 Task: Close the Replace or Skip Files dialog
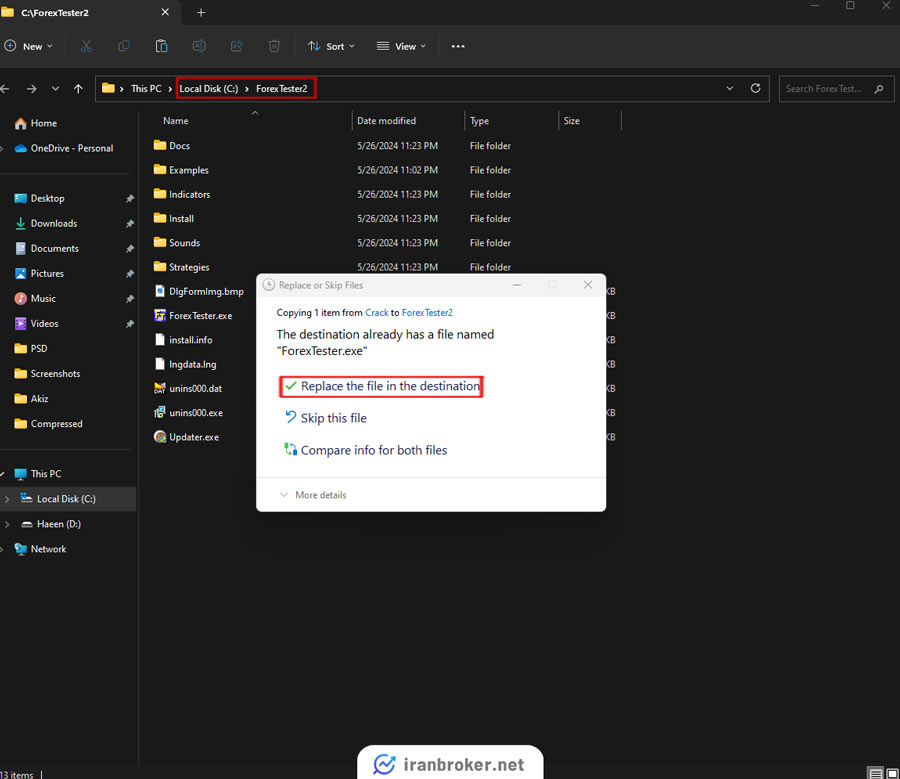[x=588, y=285]
